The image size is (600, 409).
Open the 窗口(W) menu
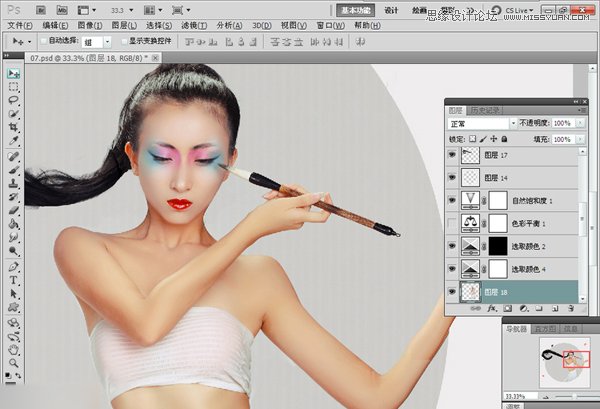(x=331, y=26)
